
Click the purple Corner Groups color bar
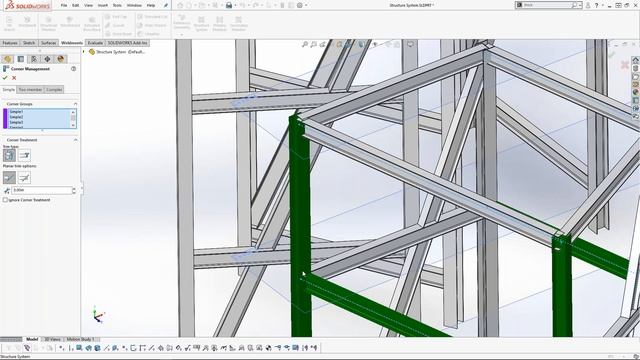click(x=5, y=118)
